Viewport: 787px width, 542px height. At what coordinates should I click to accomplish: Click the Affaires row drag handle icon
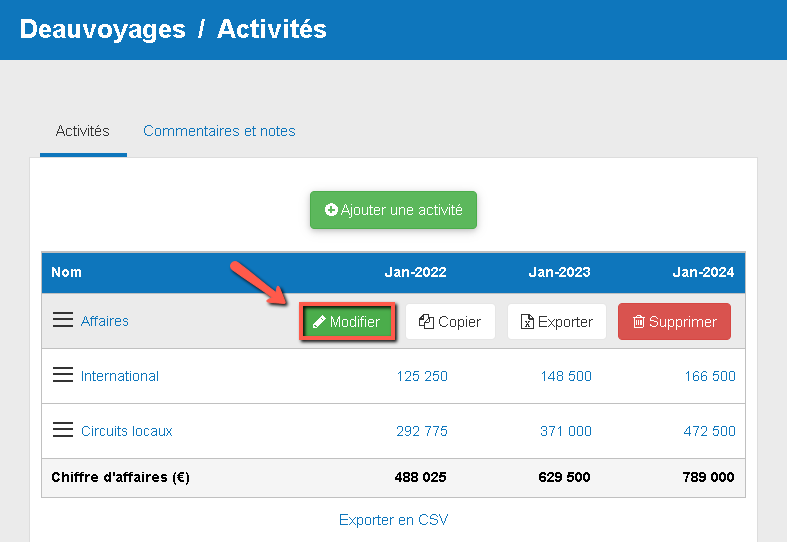[x=62, y=320]
